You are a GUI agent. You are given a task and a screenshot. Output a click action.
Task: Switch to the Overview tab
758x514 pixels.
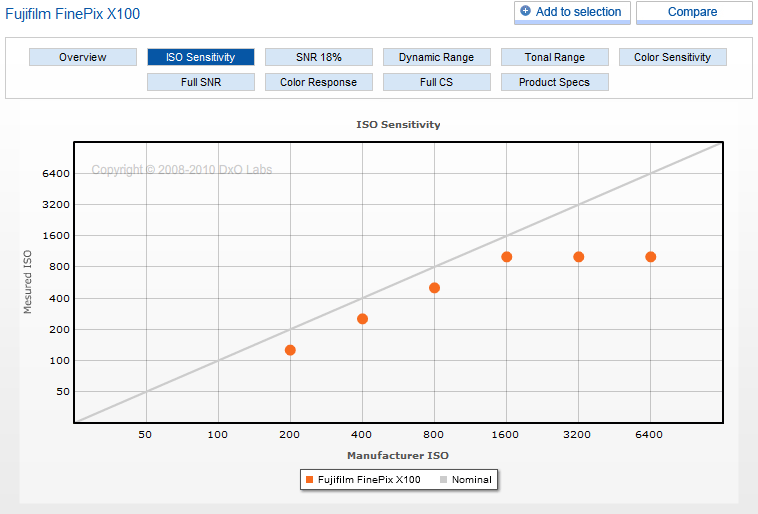pos(83,57)
